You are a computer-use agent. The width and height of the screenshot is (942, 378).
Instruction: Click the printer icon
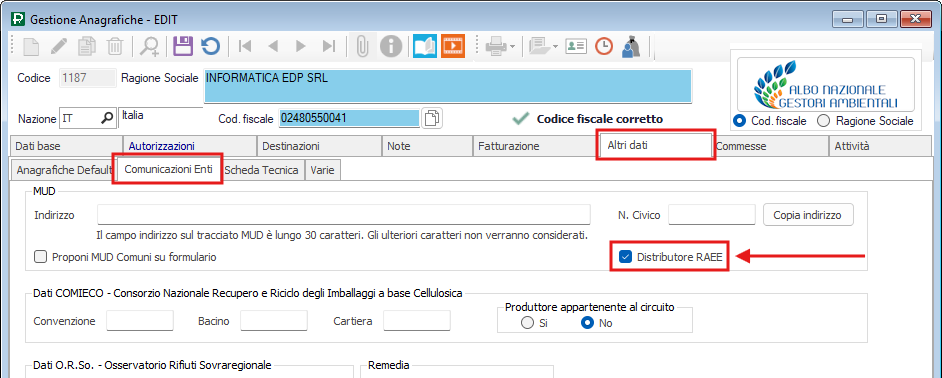[496, 46]
